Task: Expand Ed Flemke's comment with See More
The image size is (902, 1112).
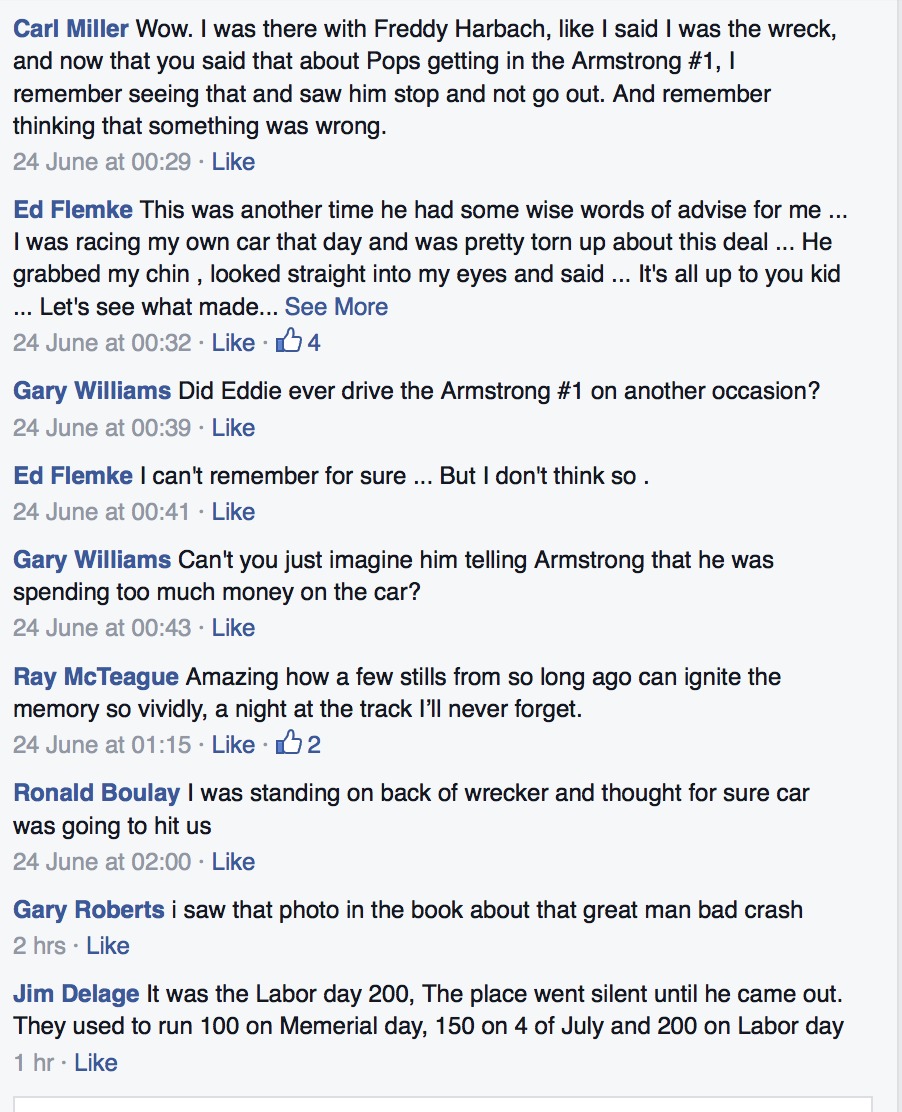Action: [x=336, y=306]
